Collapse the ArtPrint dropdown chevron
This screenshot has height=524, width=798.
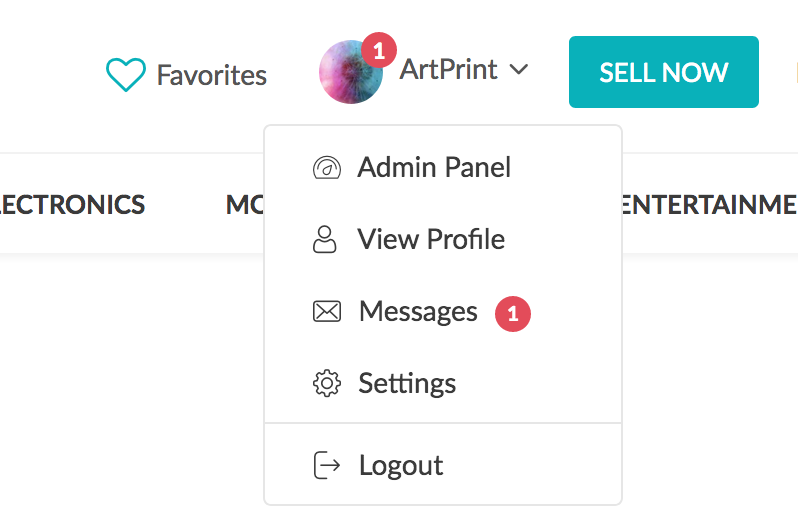[x=518, y=70]
